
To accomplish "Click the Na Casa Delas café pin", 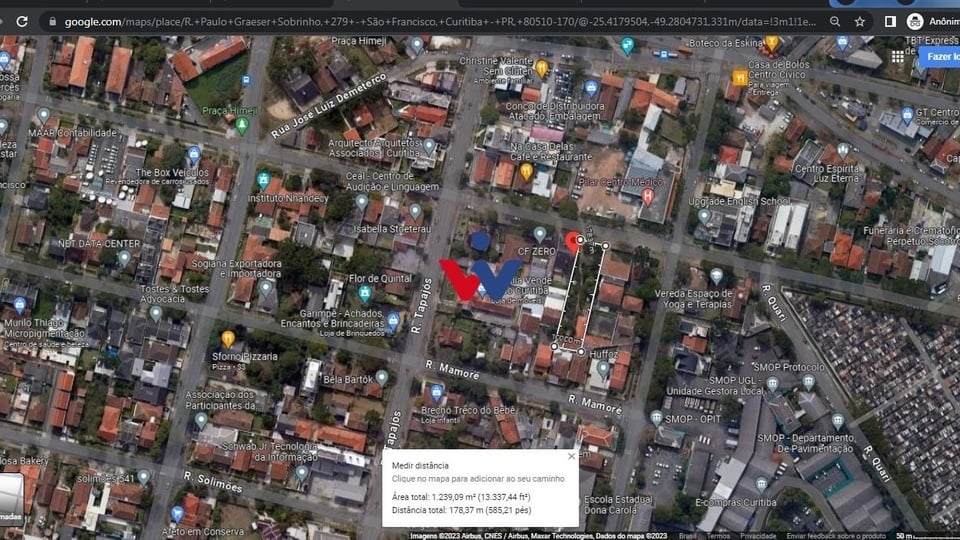I will tap(526, 172).
